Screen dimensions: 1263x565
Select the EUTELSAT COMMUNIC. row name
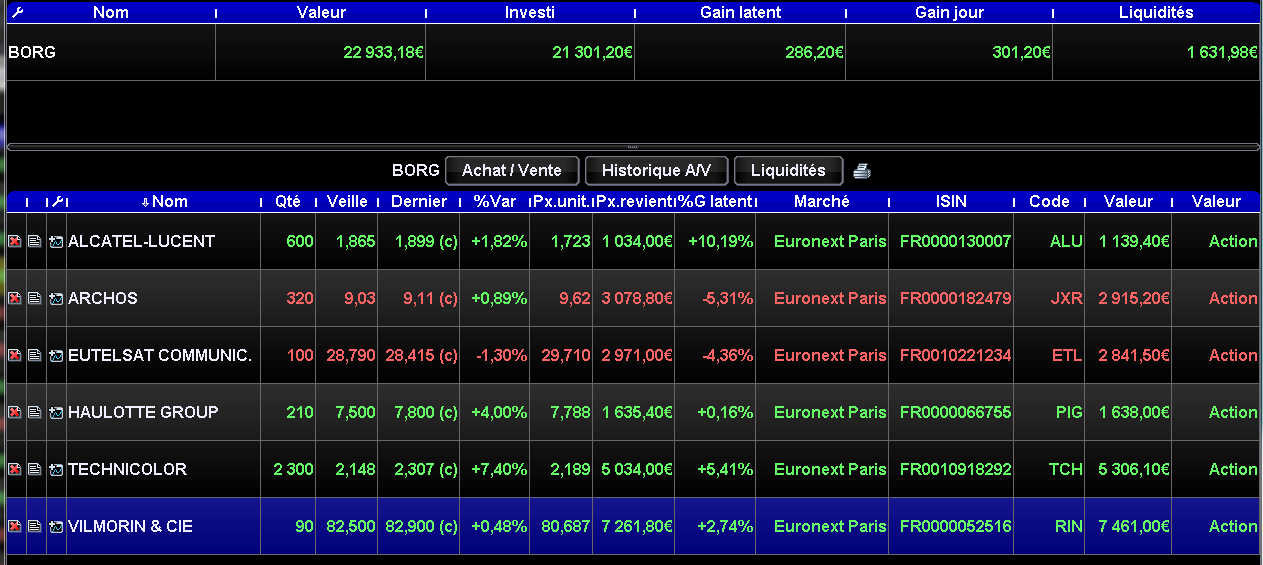coord(160,356)
